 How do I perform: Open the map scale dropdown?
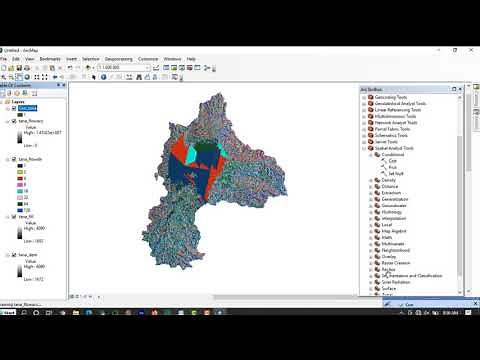click(x=147, y=68)
